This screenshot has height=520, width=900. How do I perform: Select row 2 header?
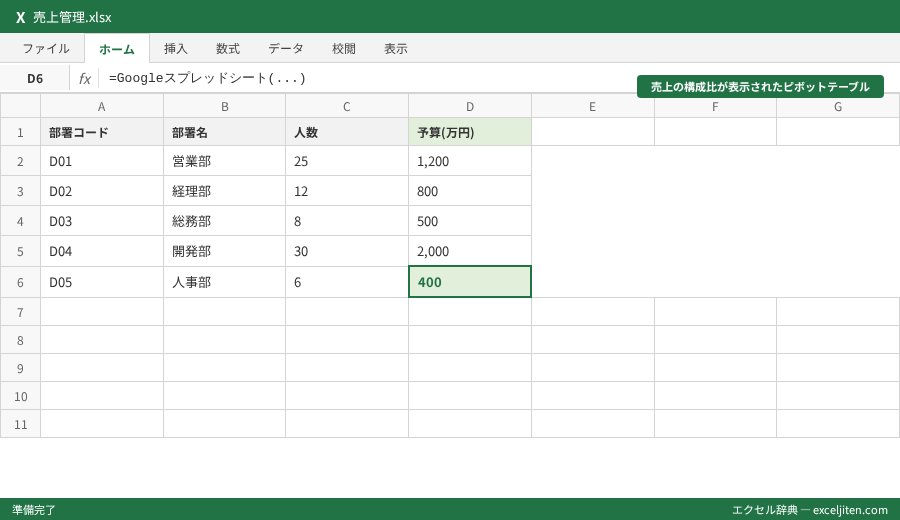click(x=21, y=161)
